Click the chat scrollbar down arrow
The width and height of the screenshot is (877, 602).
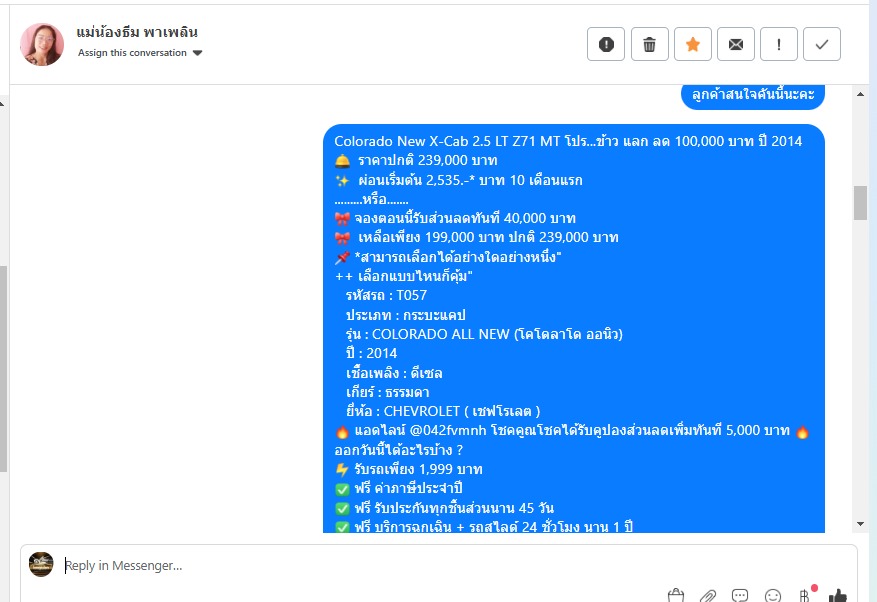tap(860, 524)
